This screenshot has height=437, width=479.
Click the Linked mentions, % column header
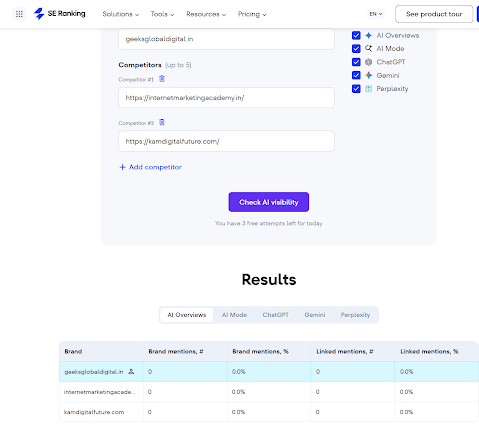coord(437,351)
